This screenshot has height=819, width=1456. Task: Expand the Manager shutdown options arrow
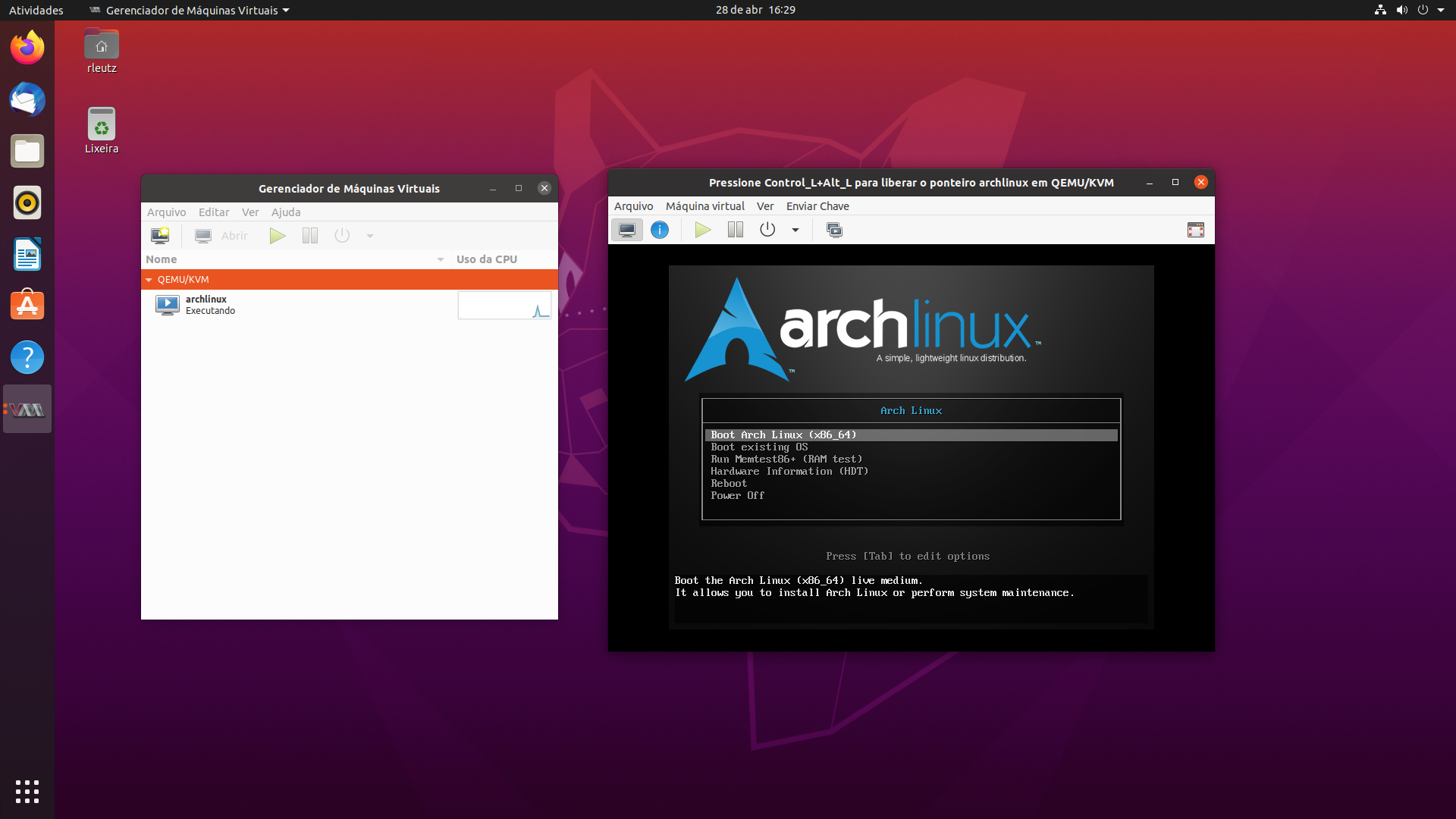370,236
